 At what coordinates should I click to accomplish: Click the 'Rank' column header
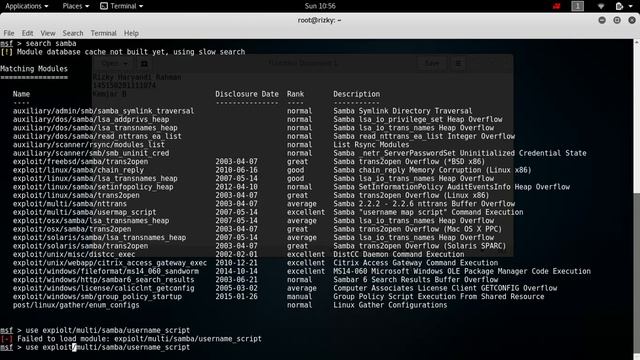tap(295, 94)
